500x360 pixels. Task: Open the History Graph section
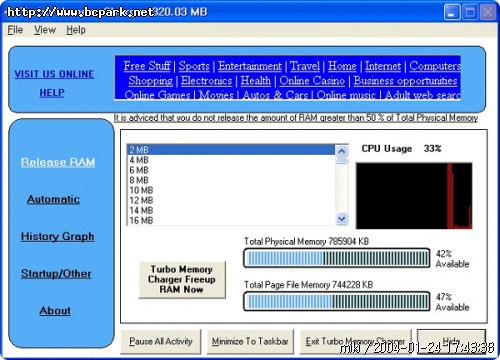(57, 236)
